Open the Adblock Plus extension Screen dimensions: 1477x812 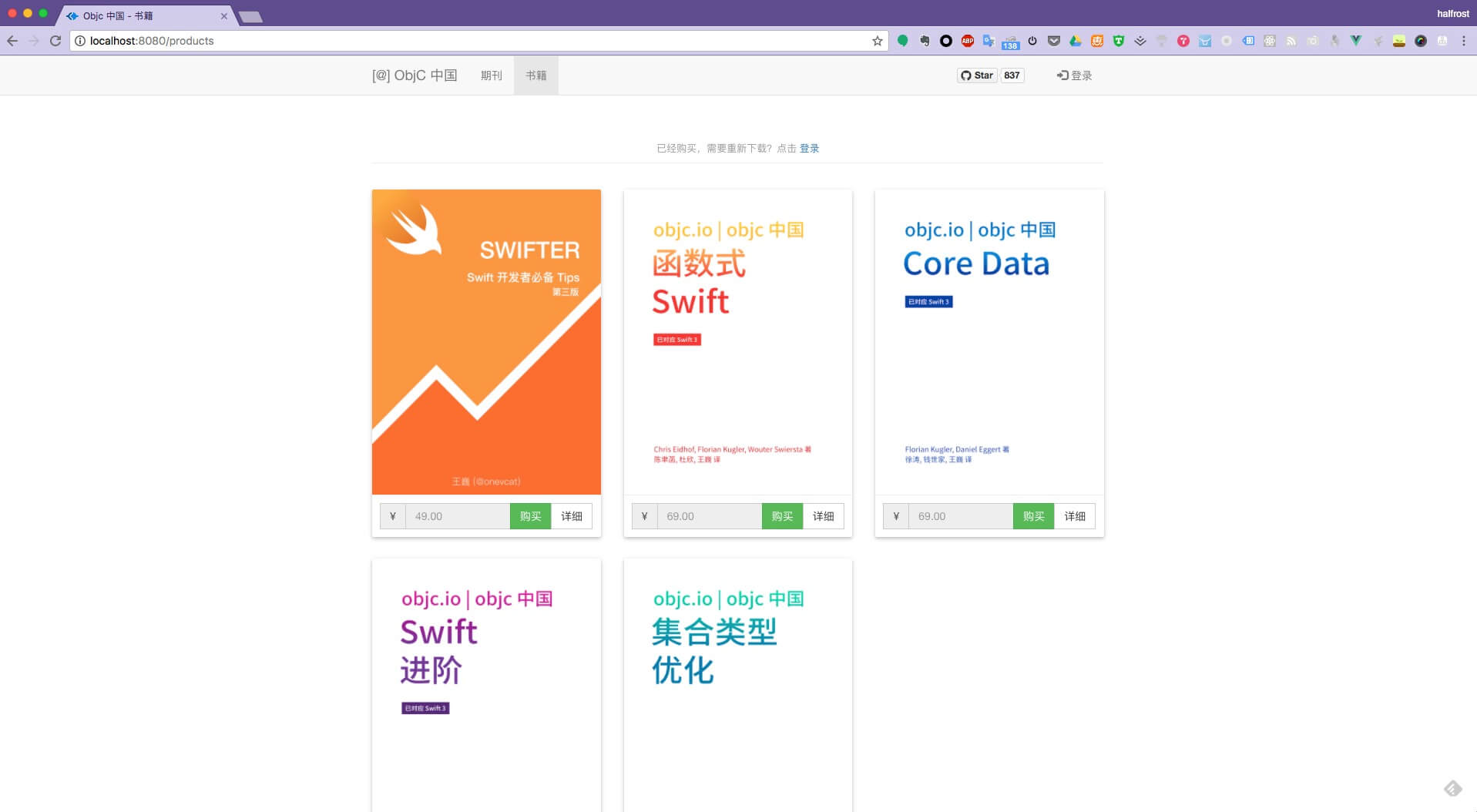point(968,41)
